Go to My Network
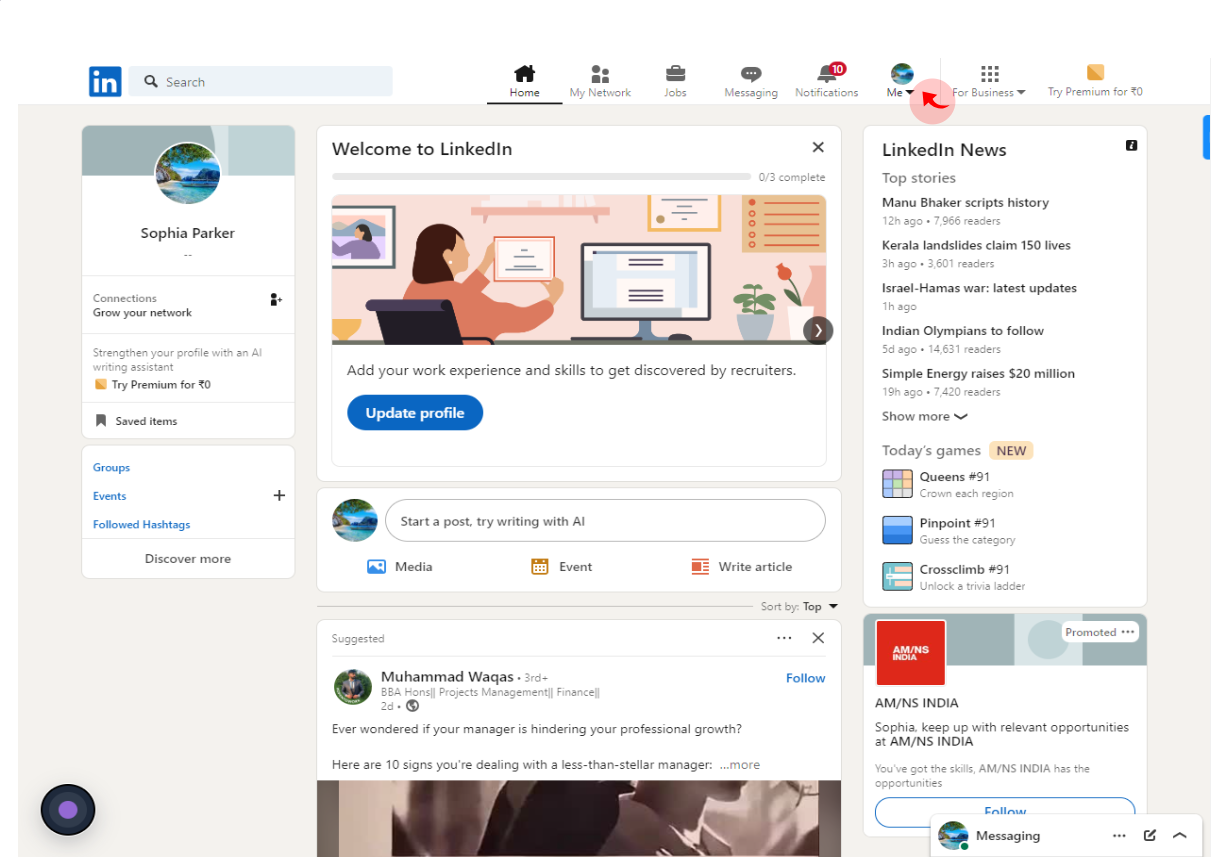 [600, 82]
